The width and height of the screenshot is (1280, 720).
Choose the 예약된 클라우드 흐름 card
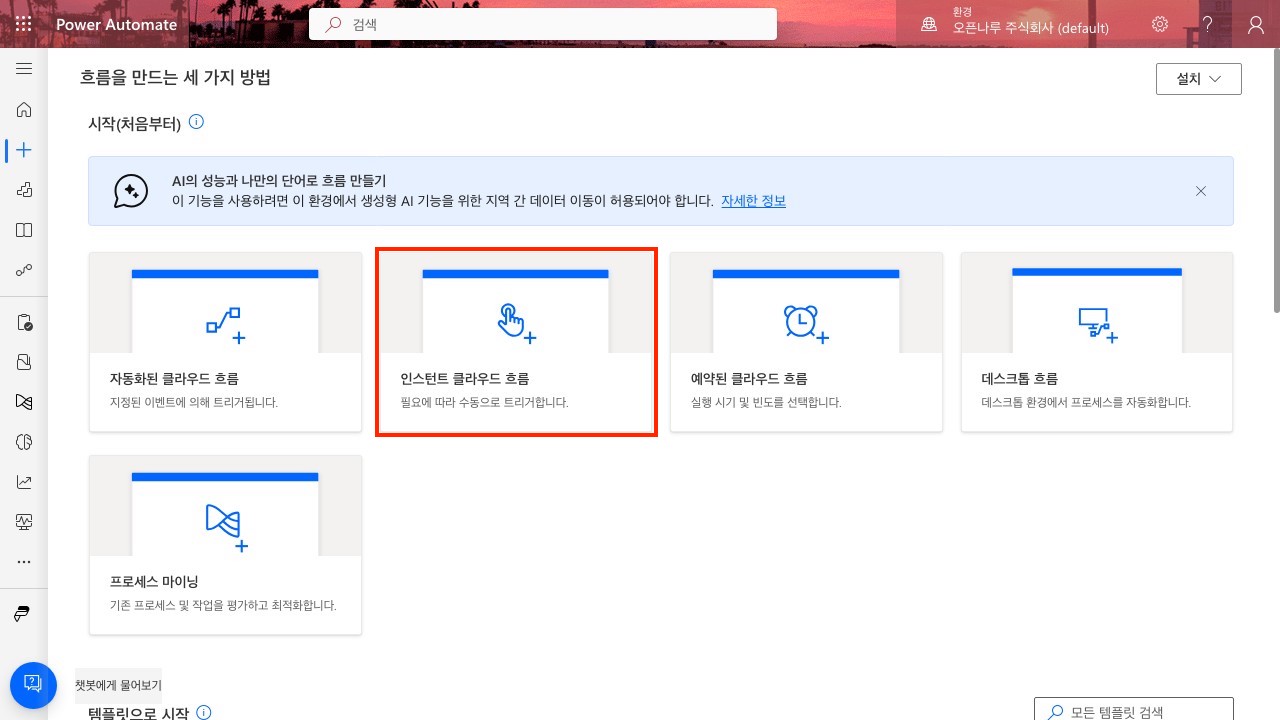pyautogui.click(x=806, y=342)
